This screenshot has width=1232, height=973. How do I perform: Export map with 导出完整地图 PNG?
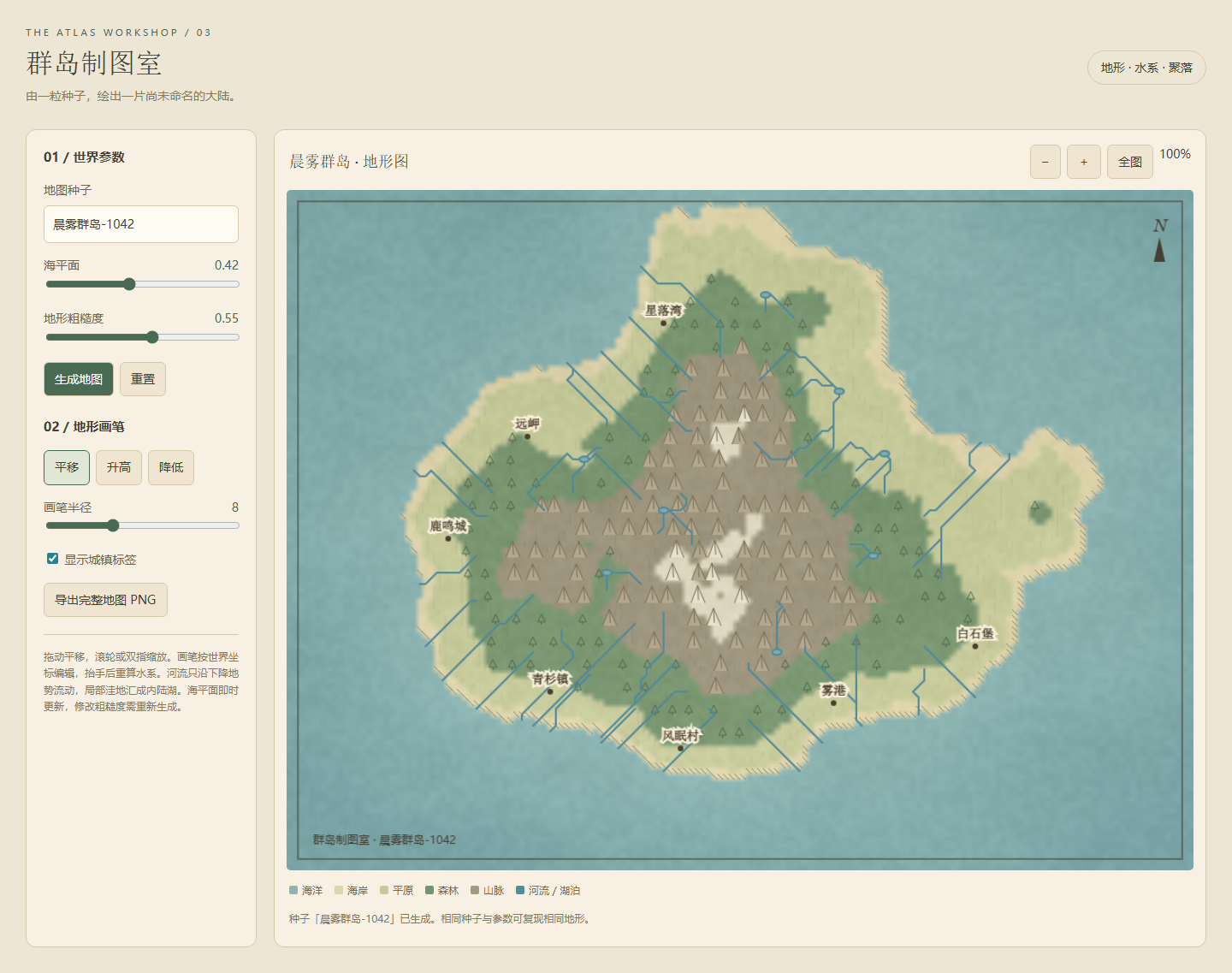pyautogui.click(x=105, y=600)
